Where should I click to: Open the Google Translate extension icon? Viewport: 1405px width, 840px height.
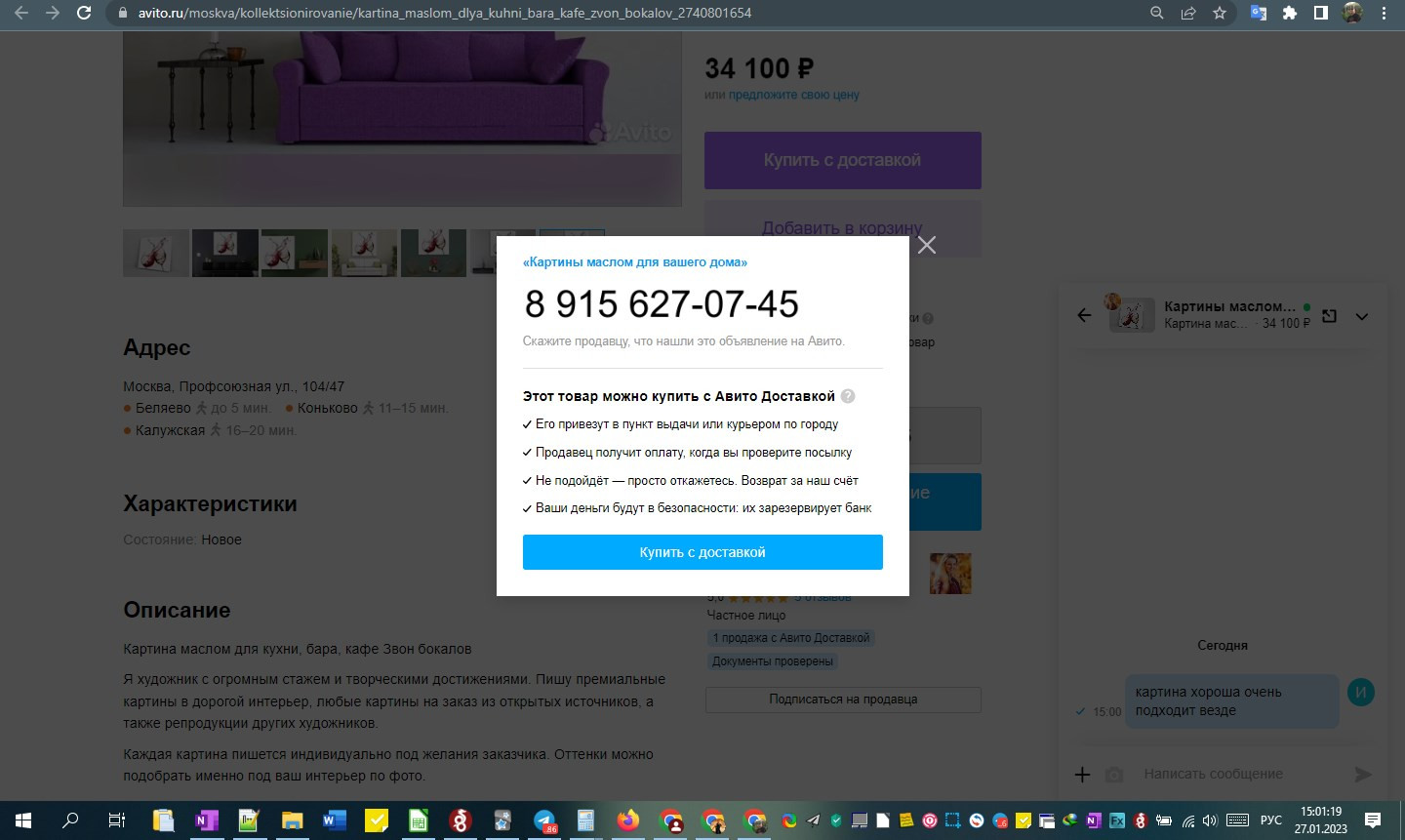point(1259,14)
